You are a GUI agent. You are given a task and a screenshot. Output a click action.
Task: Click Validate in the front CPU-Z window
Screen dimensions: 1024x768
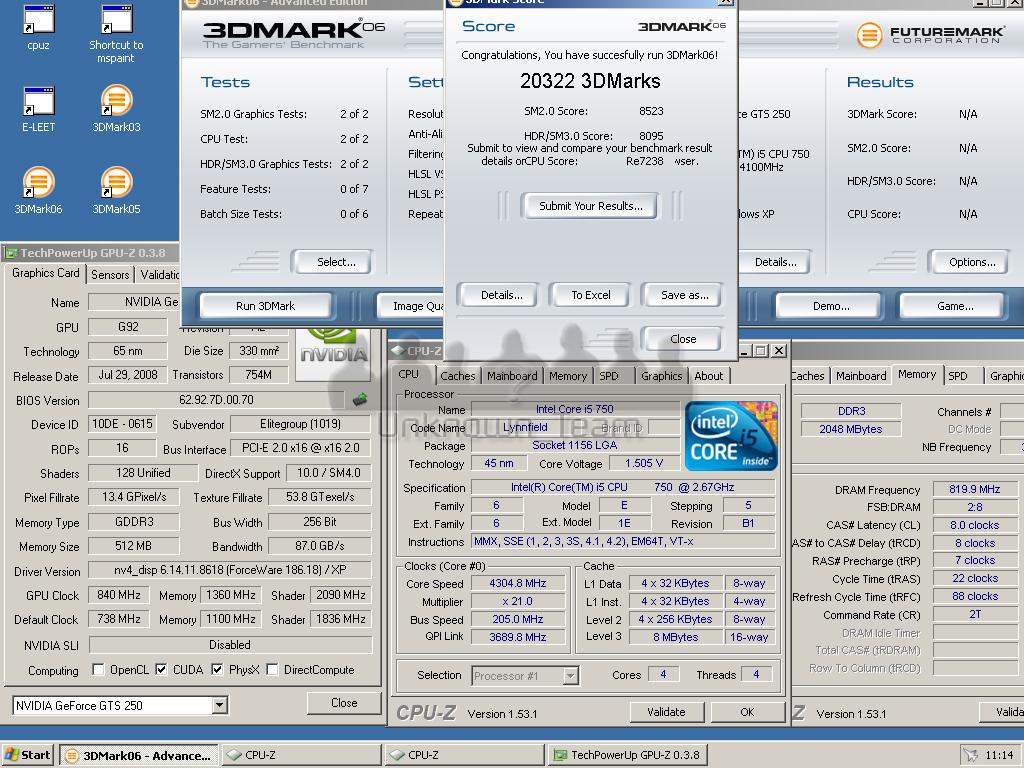(666, 712)
